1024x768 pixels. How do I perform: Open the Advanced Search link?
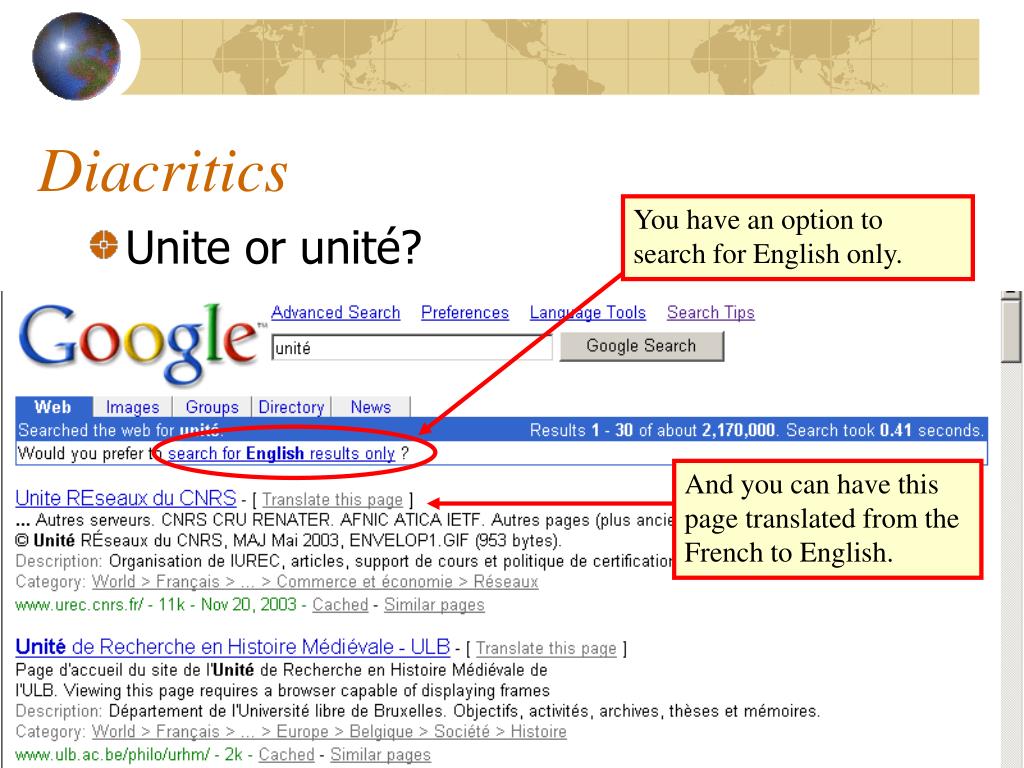click(x=336, y=313)
